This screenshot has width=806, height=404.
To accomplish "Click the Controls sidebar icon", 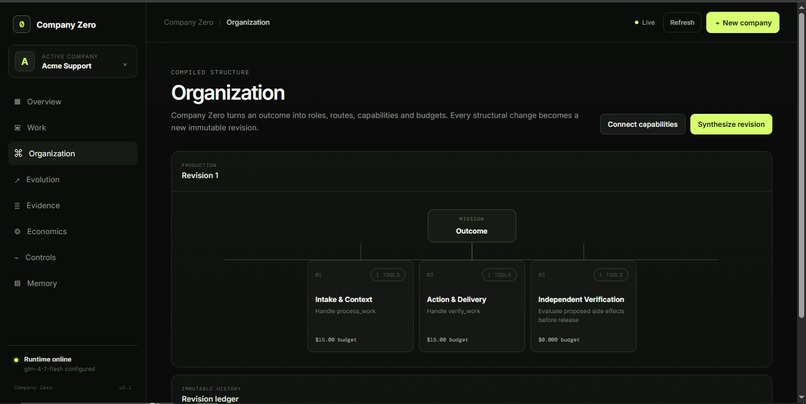I will (x=16, y=258).
